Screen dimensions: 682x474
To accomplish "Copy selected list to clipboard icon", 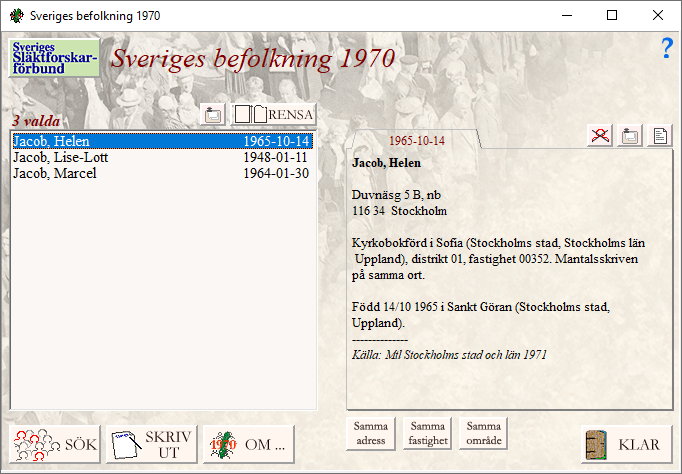I will point(213,115).
